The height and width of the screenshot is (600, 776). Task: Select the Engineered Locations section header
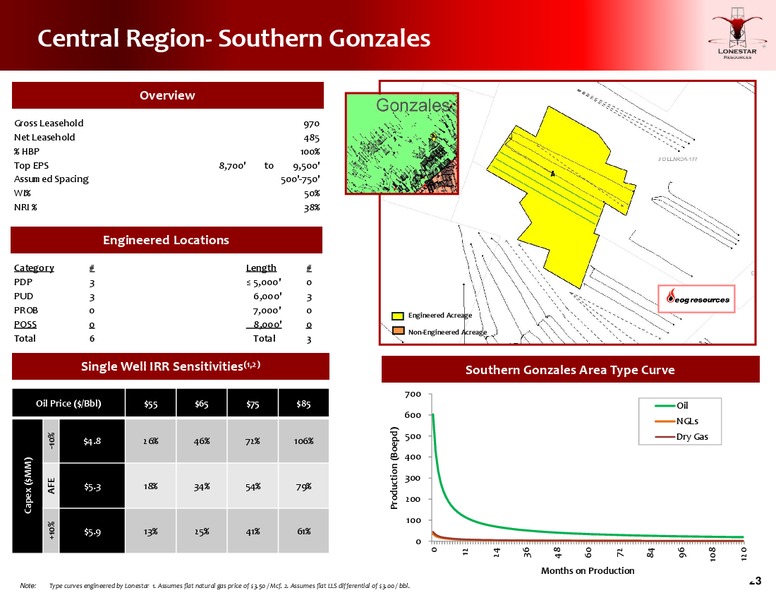(166, 240)
